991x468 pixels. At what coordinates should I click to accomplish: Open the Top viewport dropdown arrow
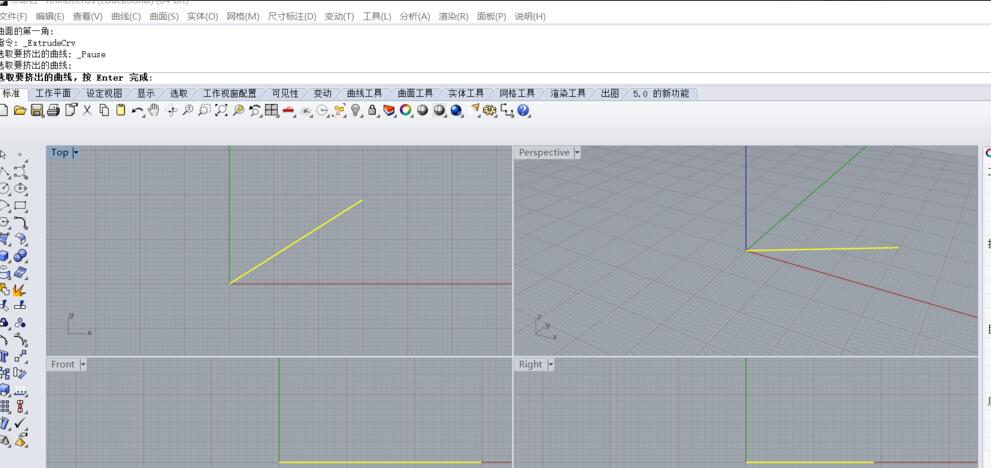coord(75,152)
